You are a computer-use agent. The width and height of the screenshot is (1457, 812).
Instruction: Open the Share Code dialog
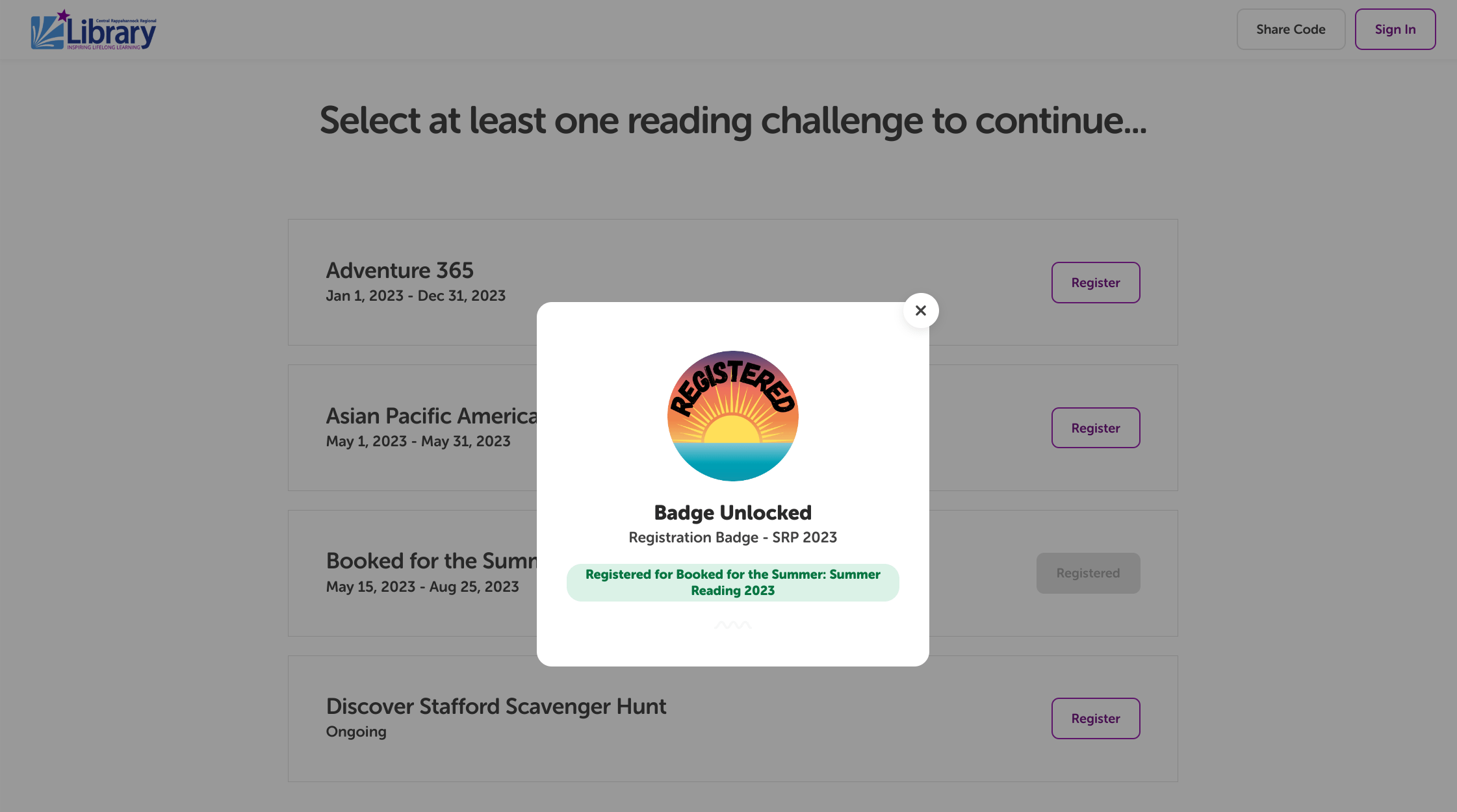click(x=1291, y=29)
